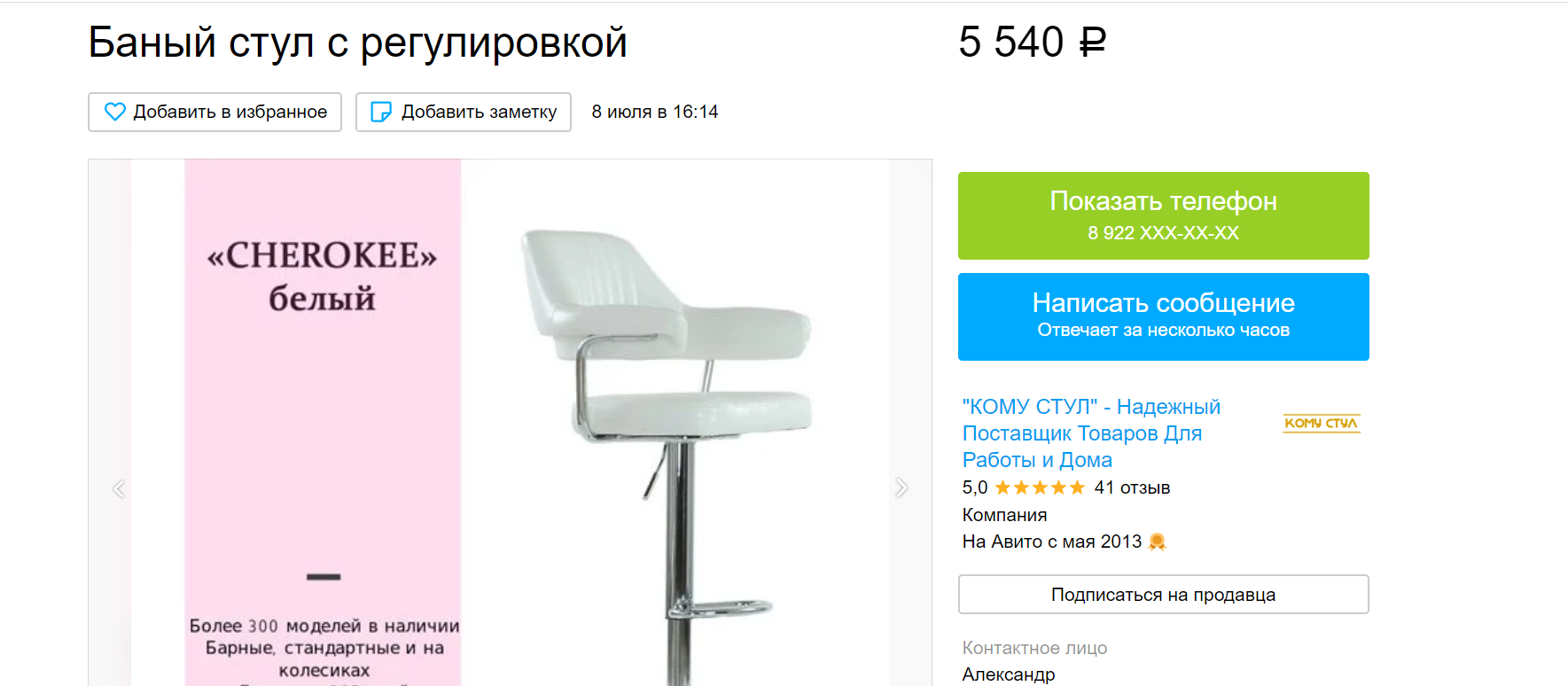
Task: Open the 41 отзыв reviews link
Action: pos(1132,487)
